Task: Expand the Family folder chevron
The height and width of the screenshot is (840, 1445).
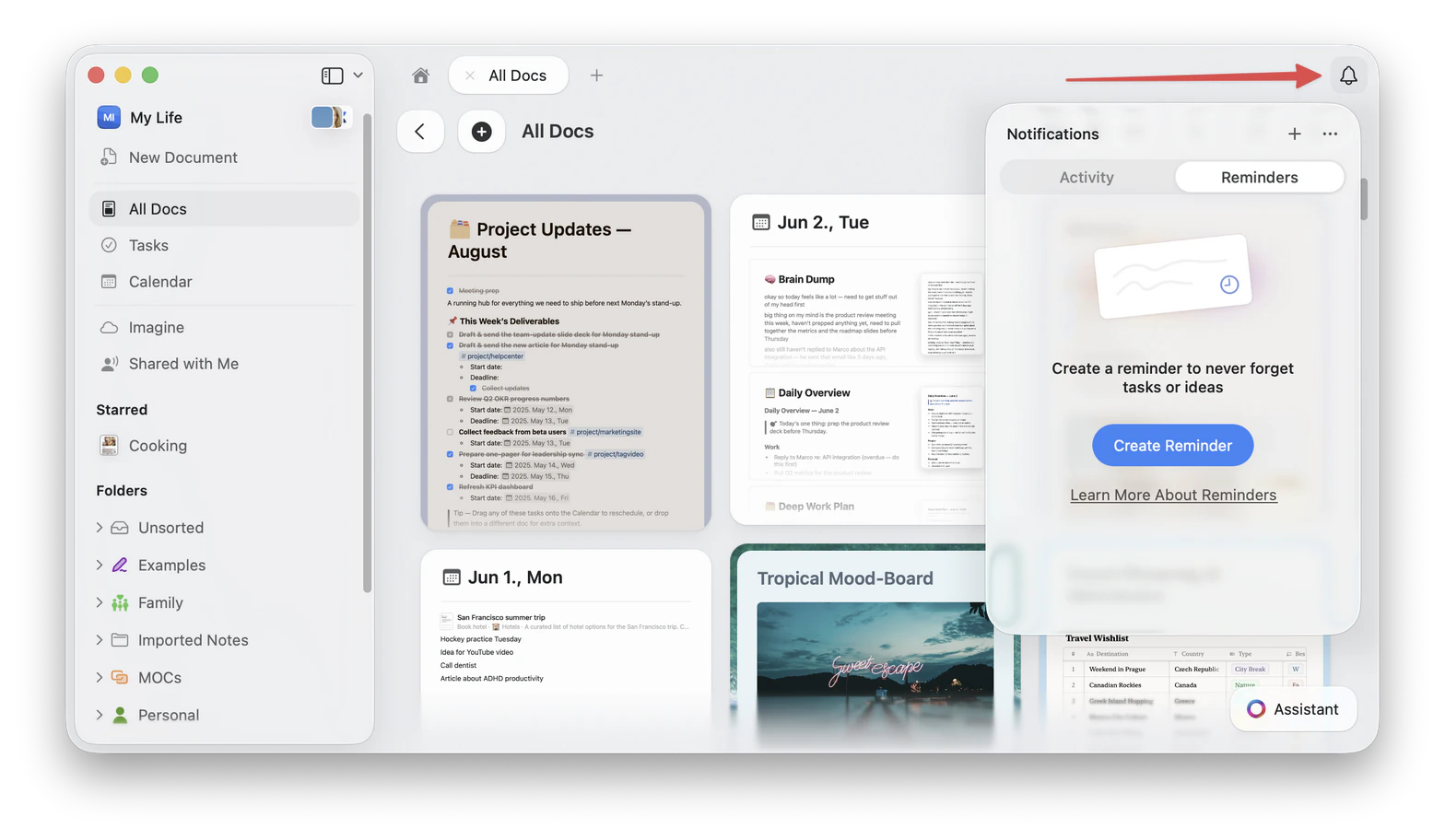Action: point(100,602)
